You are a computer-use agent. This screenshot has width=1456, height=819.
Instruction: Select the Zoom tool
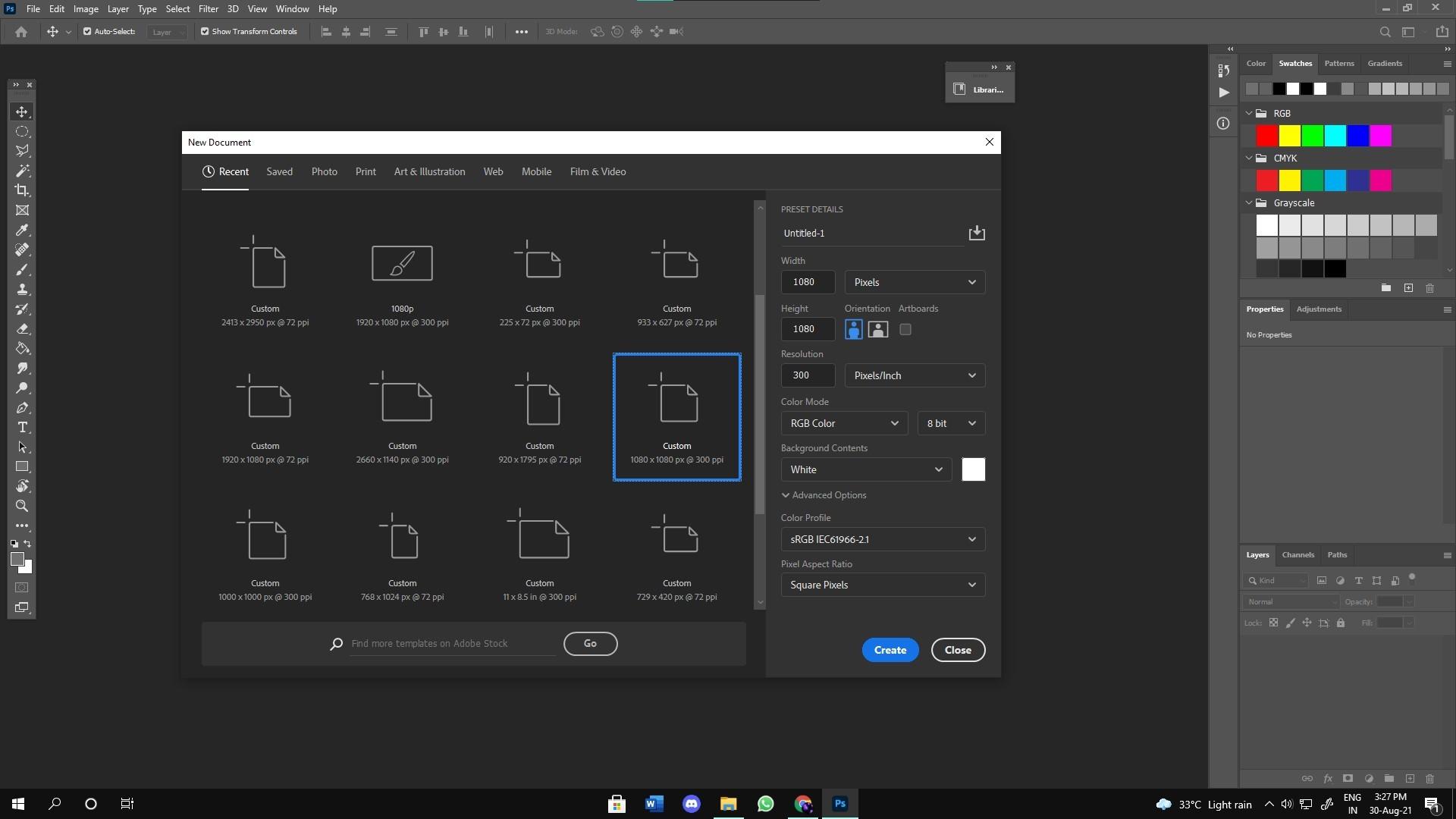22,506
